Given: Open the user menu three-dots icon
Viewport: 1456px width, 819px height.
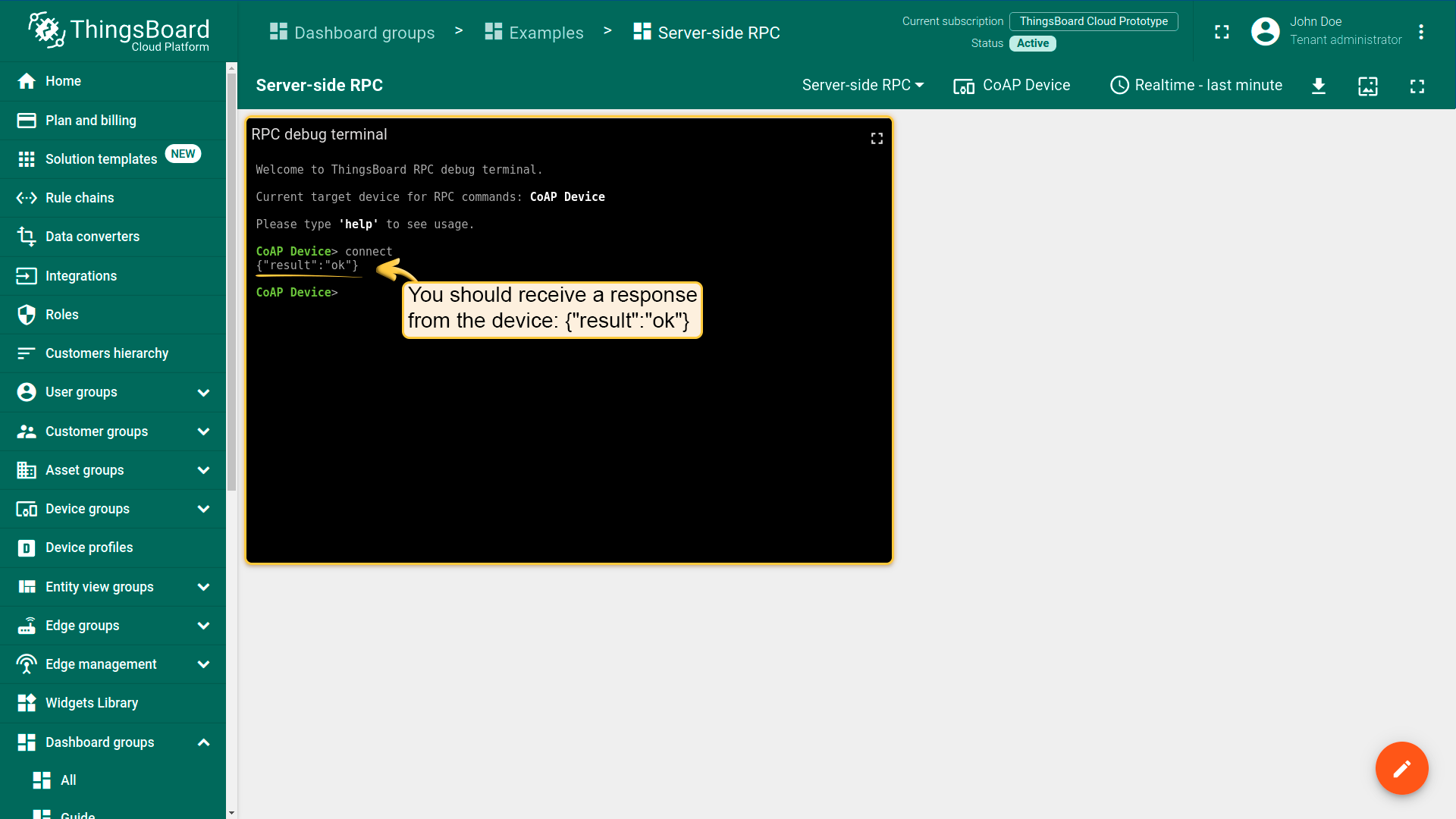Looking at the screenshot, I should point(1421,32).
